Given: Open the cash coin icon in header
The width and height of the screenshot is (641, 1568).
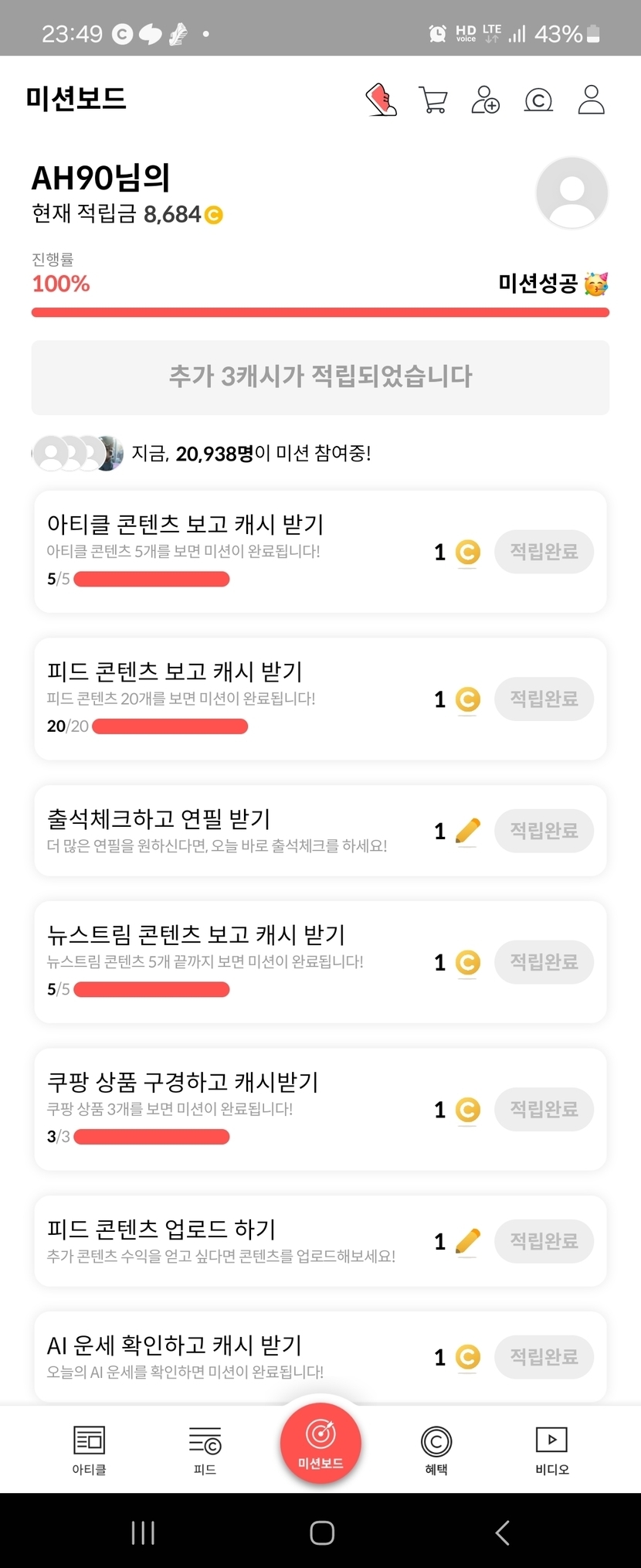Looking at the screenshot, I should (x=538, y=100).
